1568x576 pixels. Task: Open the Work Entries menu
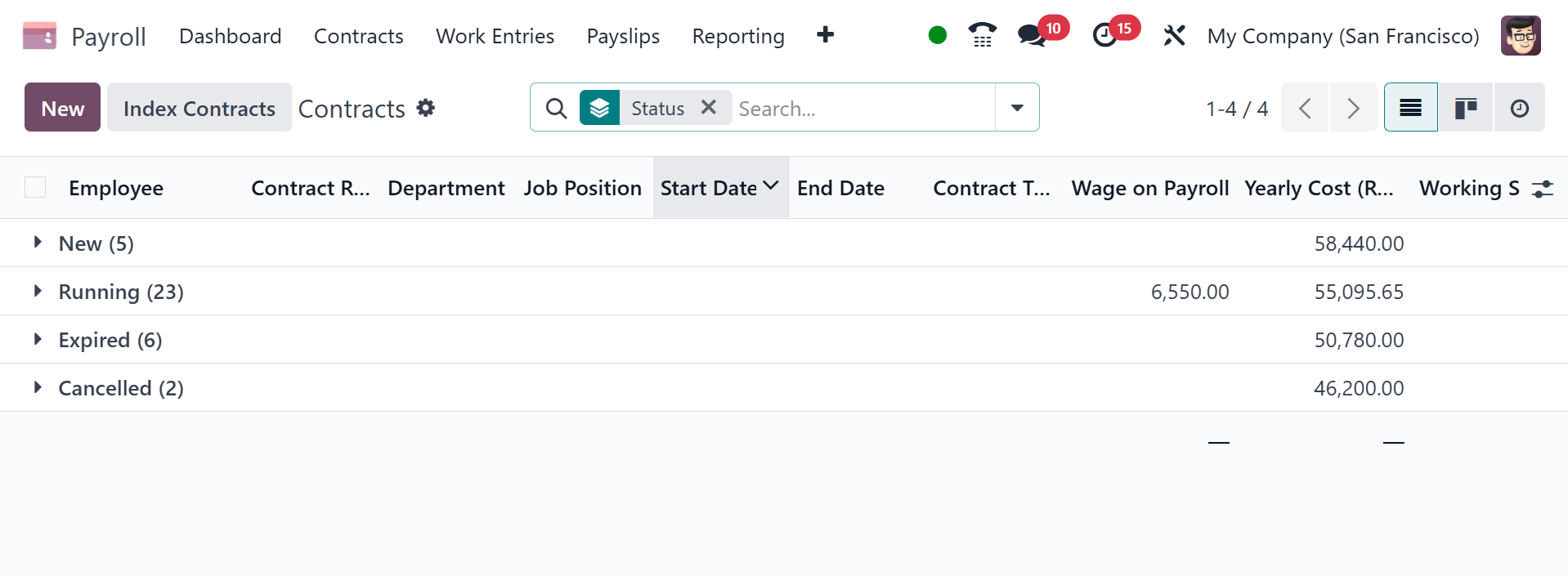click(495, 36)
